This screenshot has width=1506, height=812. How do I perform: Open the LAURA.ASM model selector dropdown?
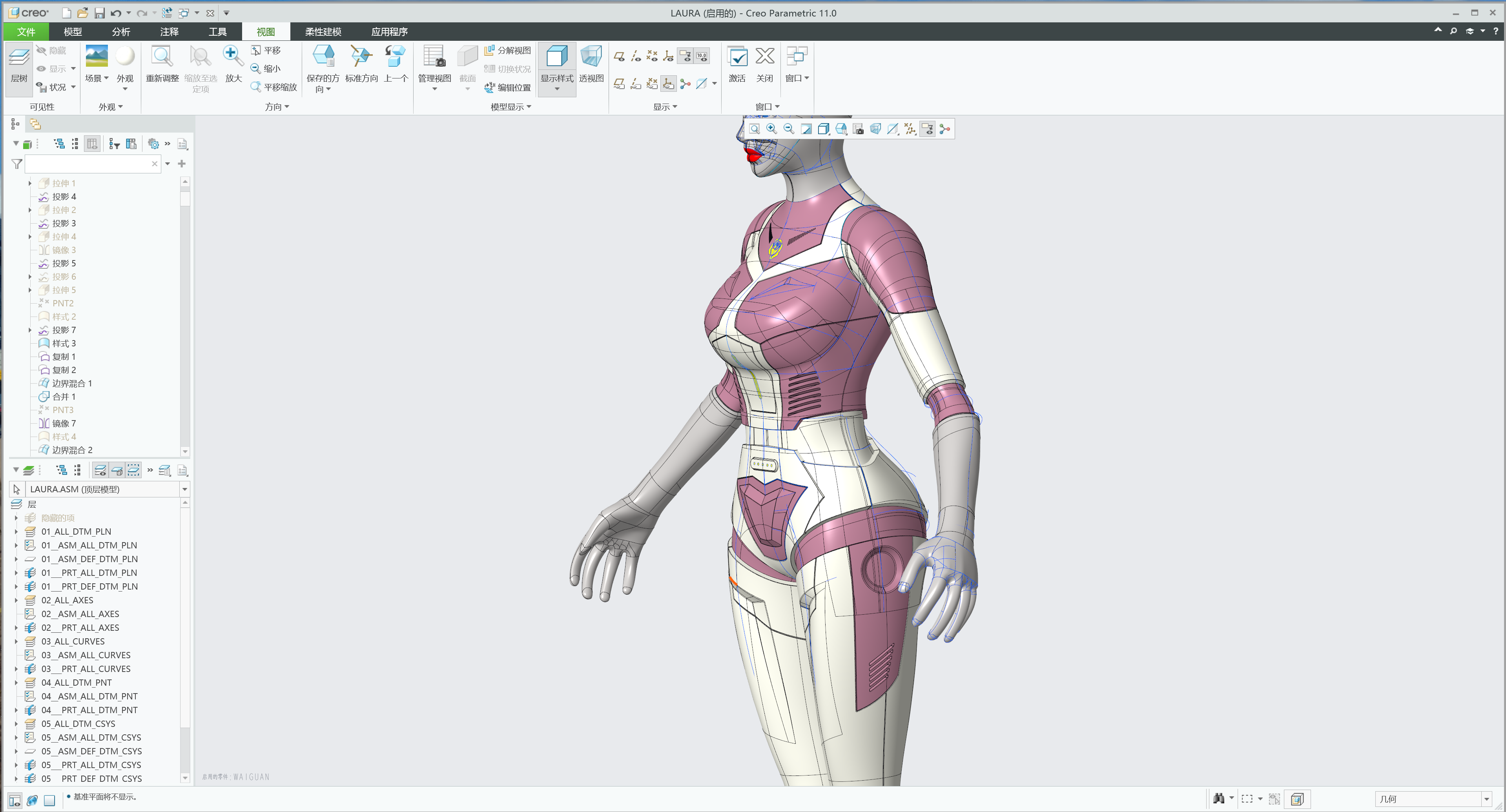point(185,489)
